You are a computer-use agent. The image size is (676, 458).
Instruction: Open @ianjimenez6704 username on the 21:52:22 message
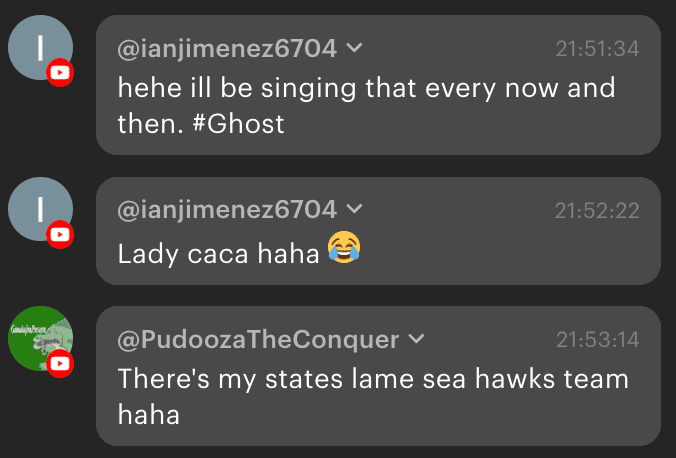(227, 209)
